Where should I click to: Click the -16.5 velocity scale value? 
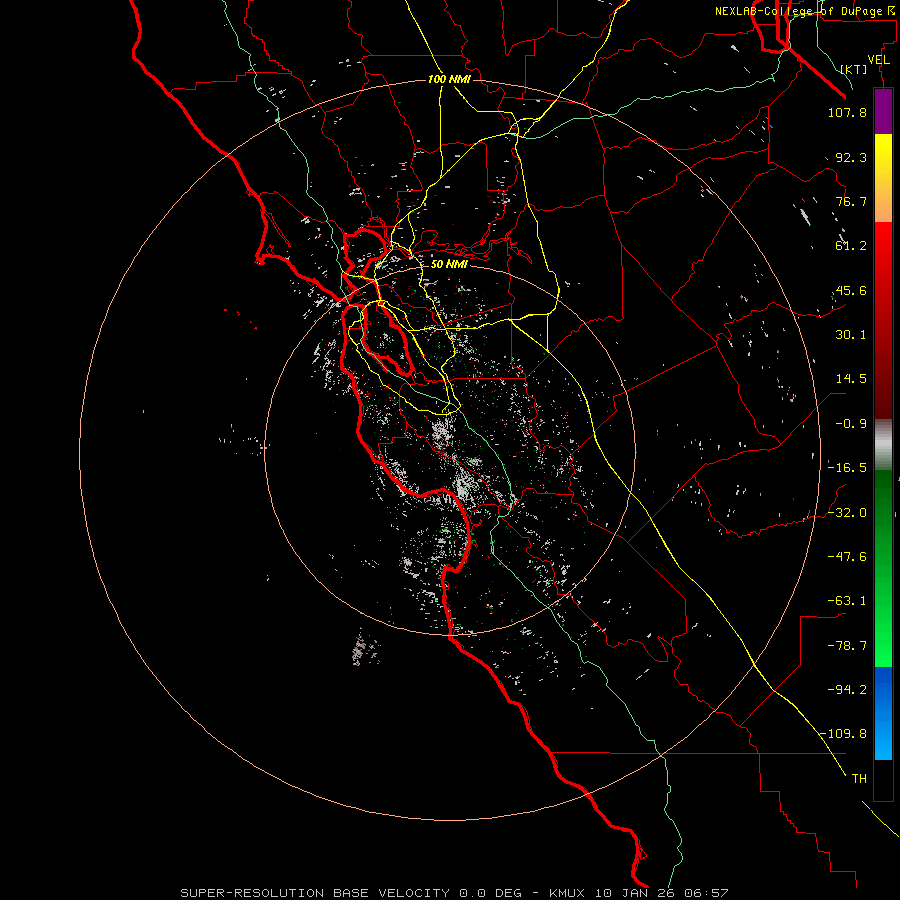tap(847, 468)
